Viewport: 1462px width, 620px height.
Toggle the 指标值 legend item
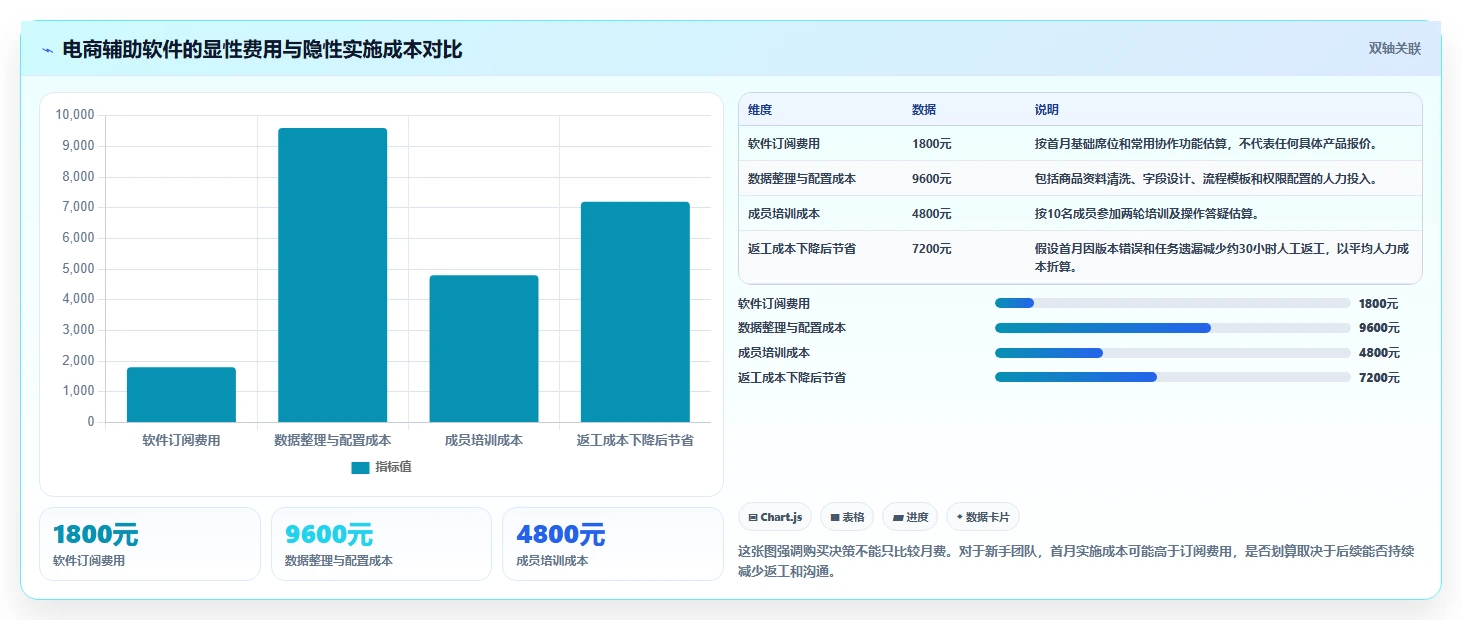382,467
